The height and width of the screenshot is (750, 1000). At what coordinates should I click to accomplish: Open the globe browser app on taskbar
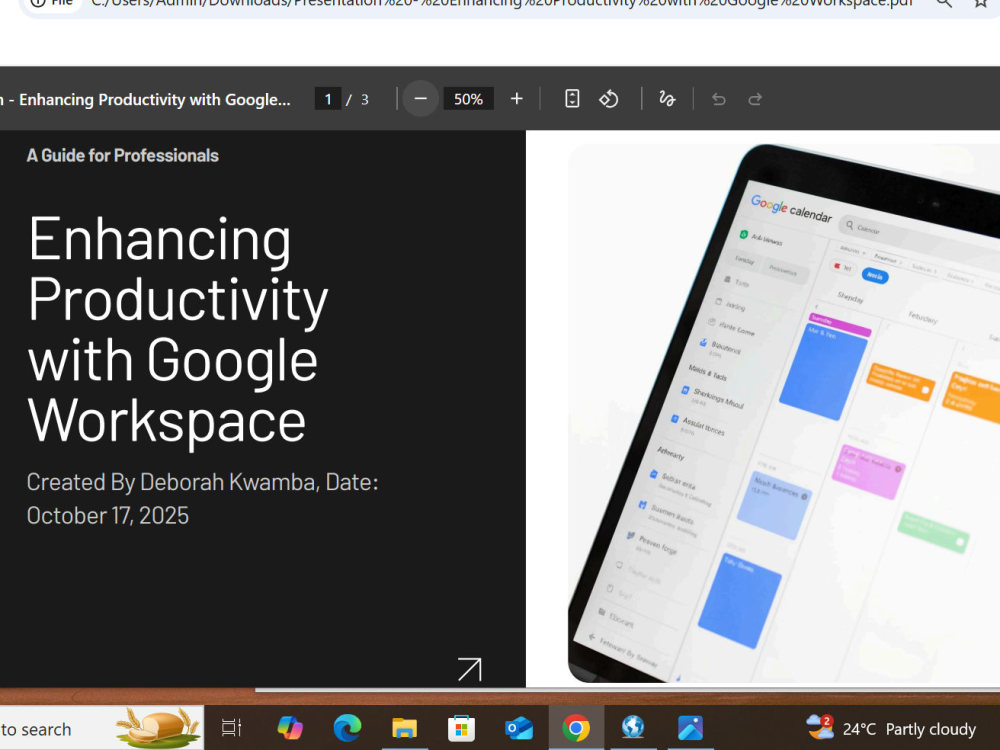point(633,728)
